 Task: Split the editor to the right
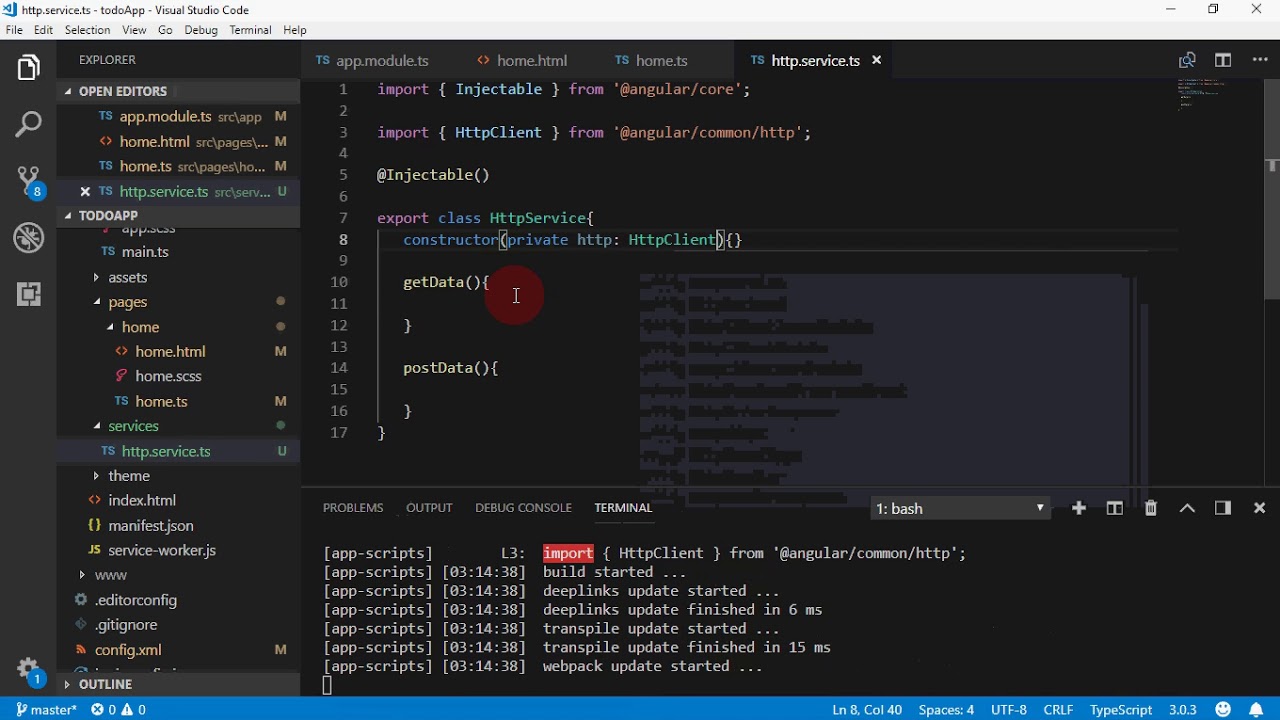tap(1223, 61)
